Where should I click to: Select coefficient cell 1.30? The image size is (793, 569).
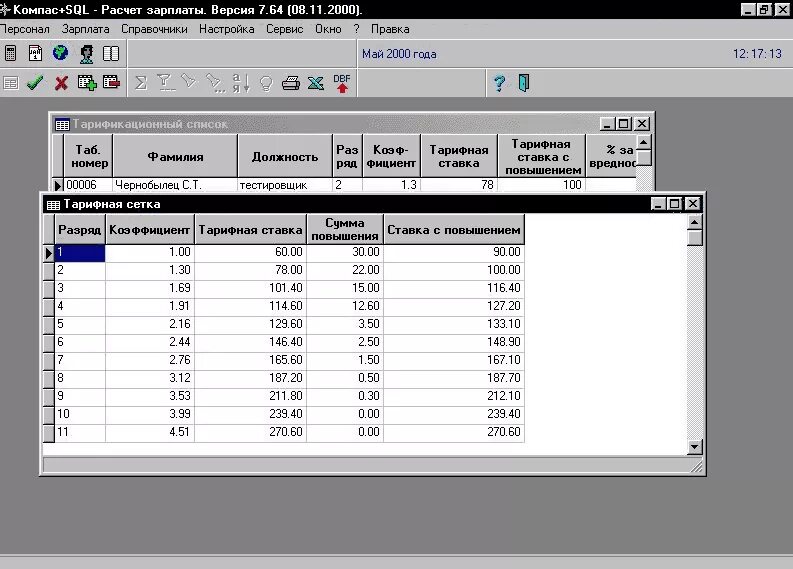tap(150, 270)
